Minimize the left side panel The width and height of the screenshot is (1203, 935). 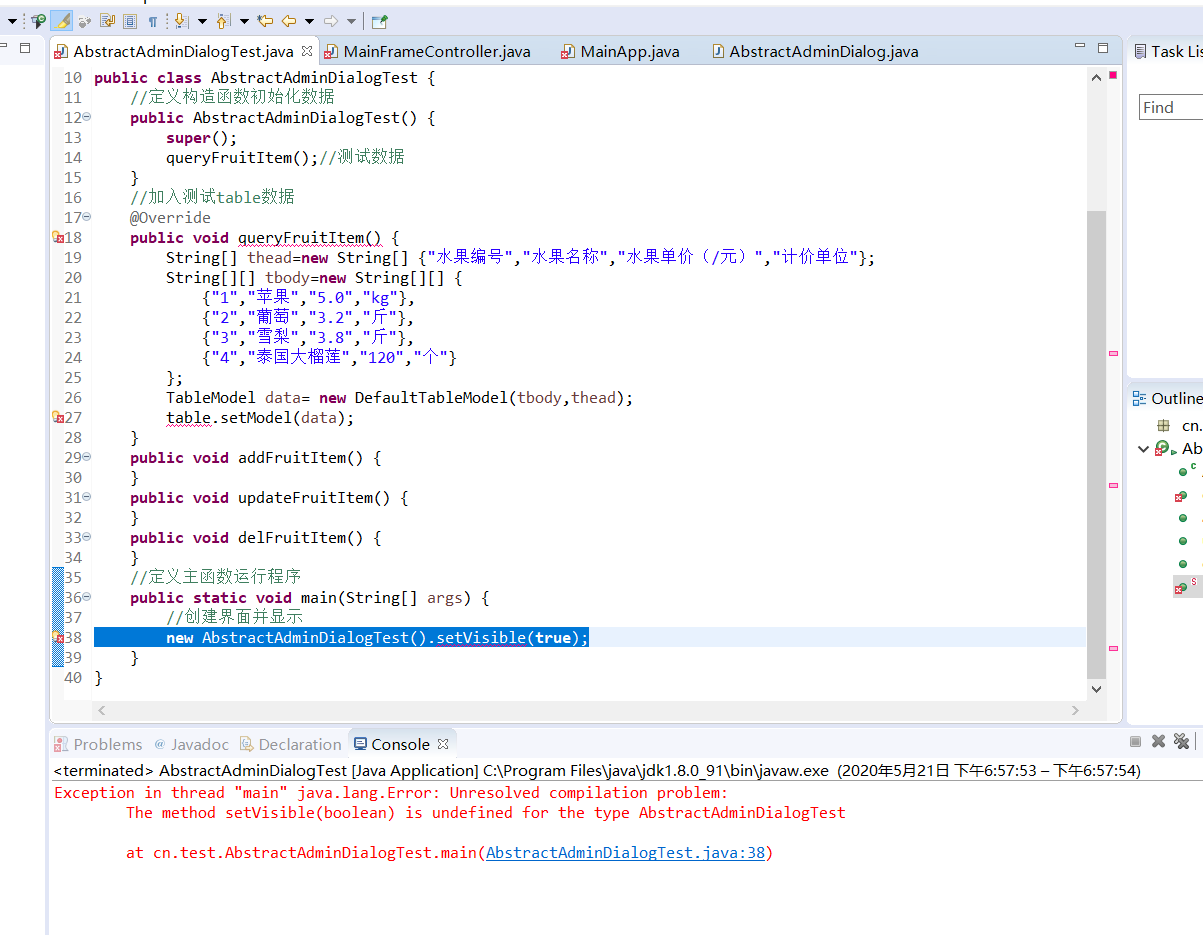(x=3, y=47)
